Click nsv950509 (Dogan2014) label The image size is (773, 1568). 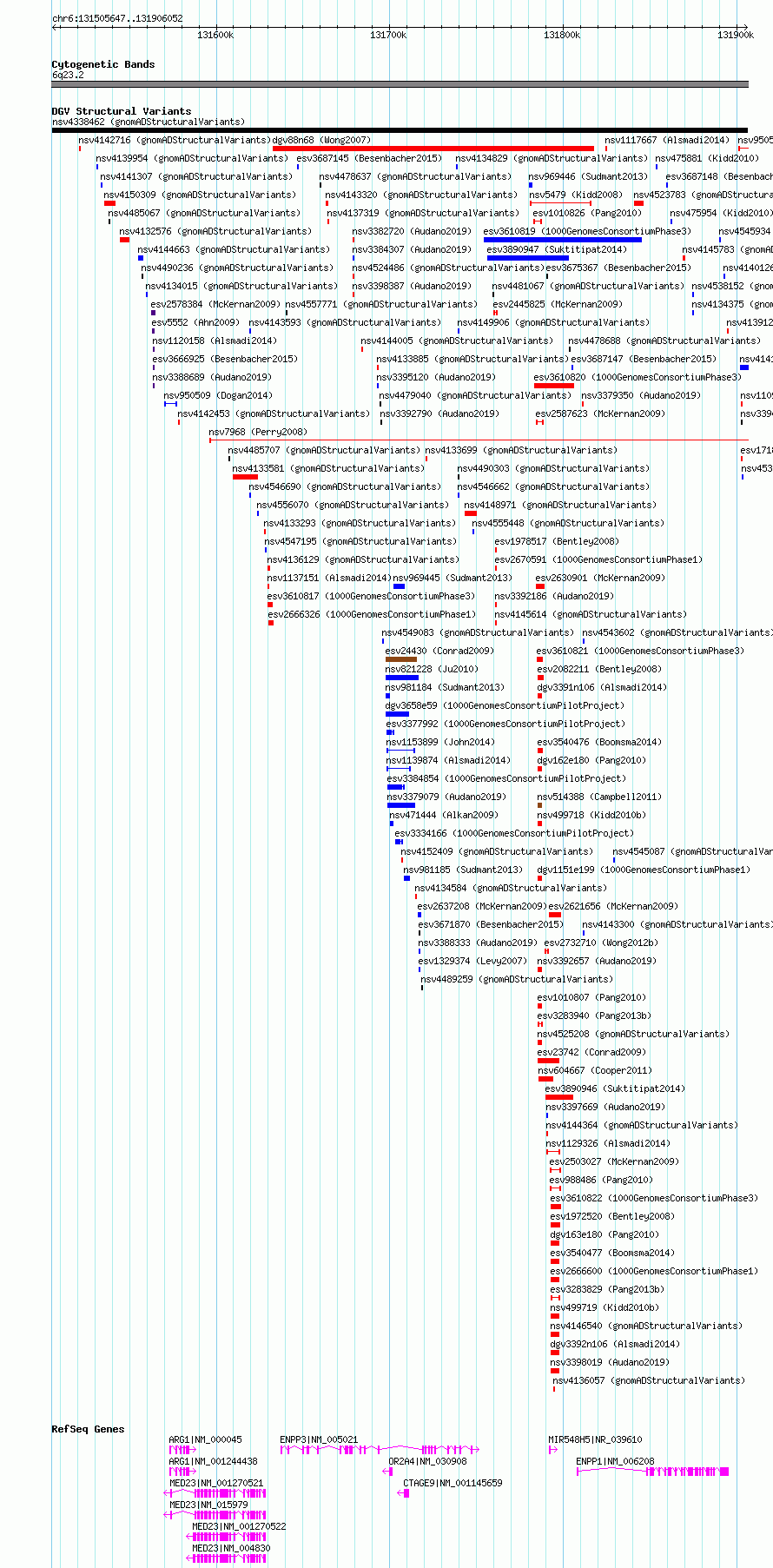click(x=218, y=395)
